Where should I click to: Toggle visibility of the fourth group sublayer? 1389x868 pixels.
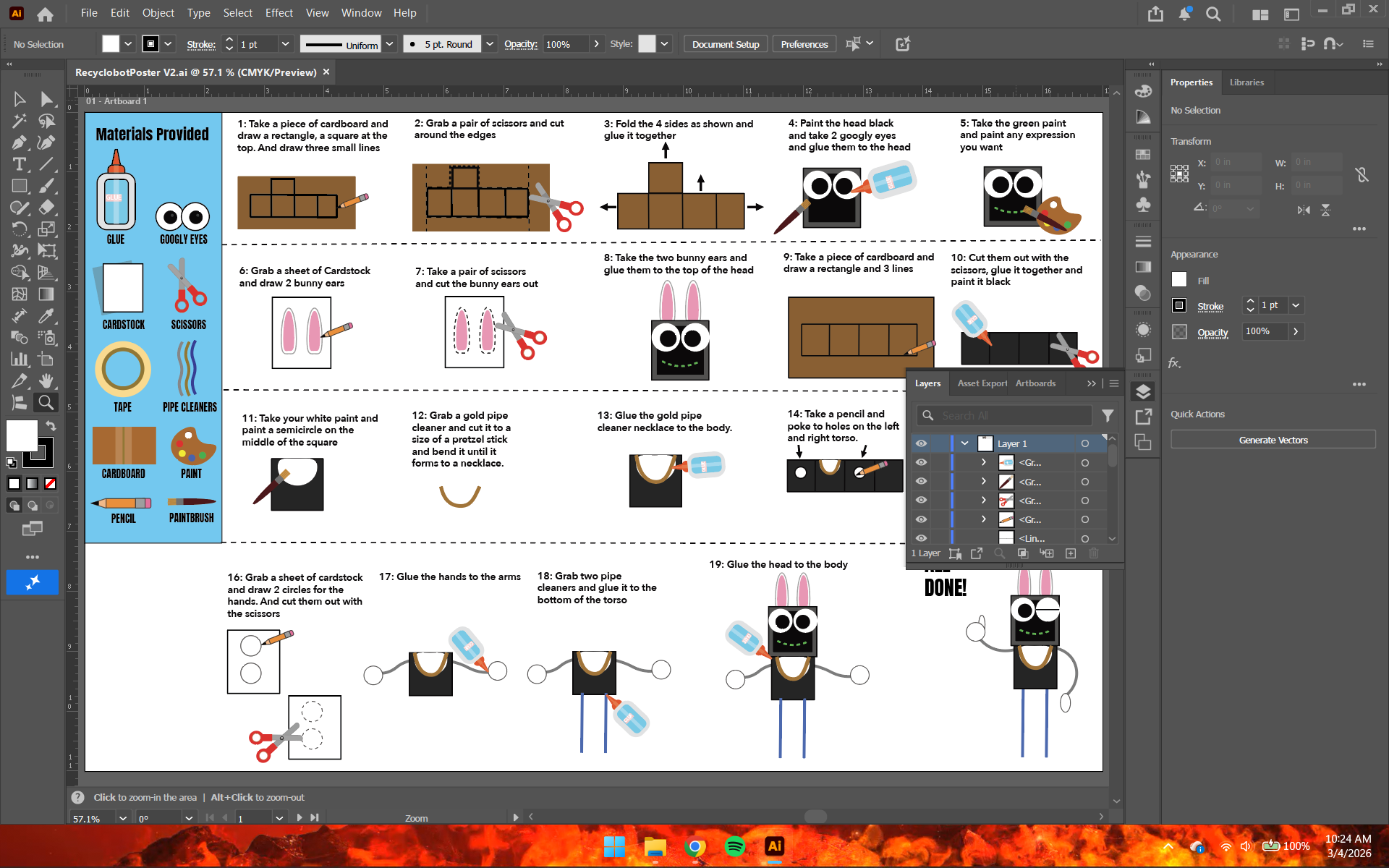click(921, 519)
